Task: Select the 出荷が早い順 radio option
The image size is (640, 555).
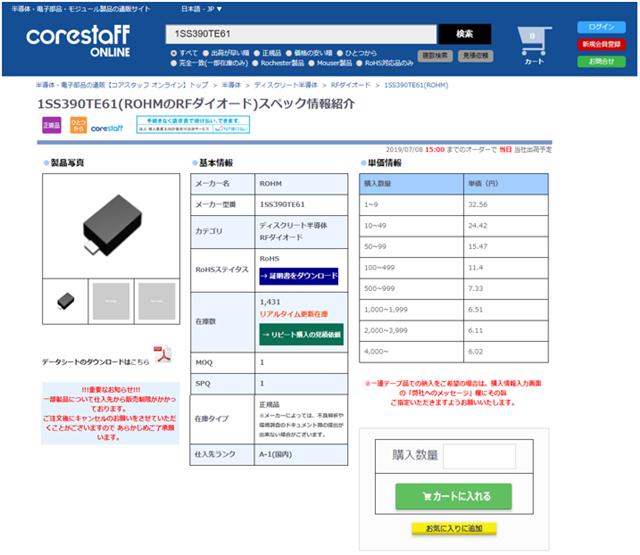Action: pyautogui.click(x=206, y=53)
